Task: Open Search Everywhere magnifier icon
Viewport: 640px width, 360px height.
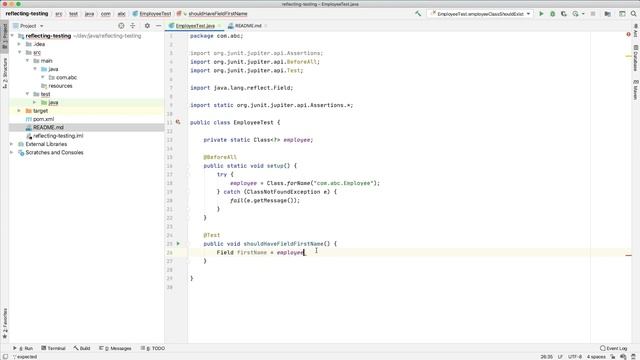Action: click(633, 14)
